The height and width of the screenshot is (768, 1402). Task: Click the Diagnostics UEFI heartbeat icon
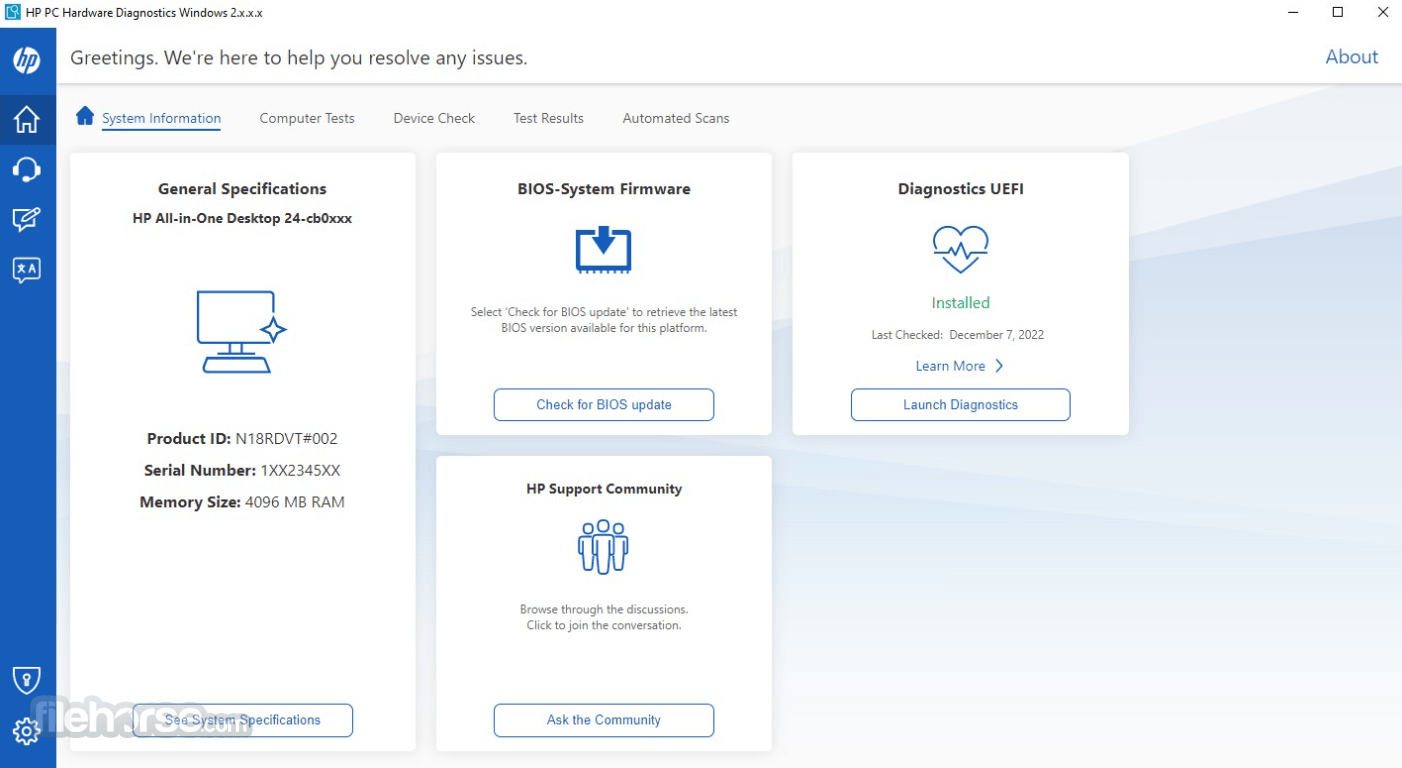(x=960, y=249)
